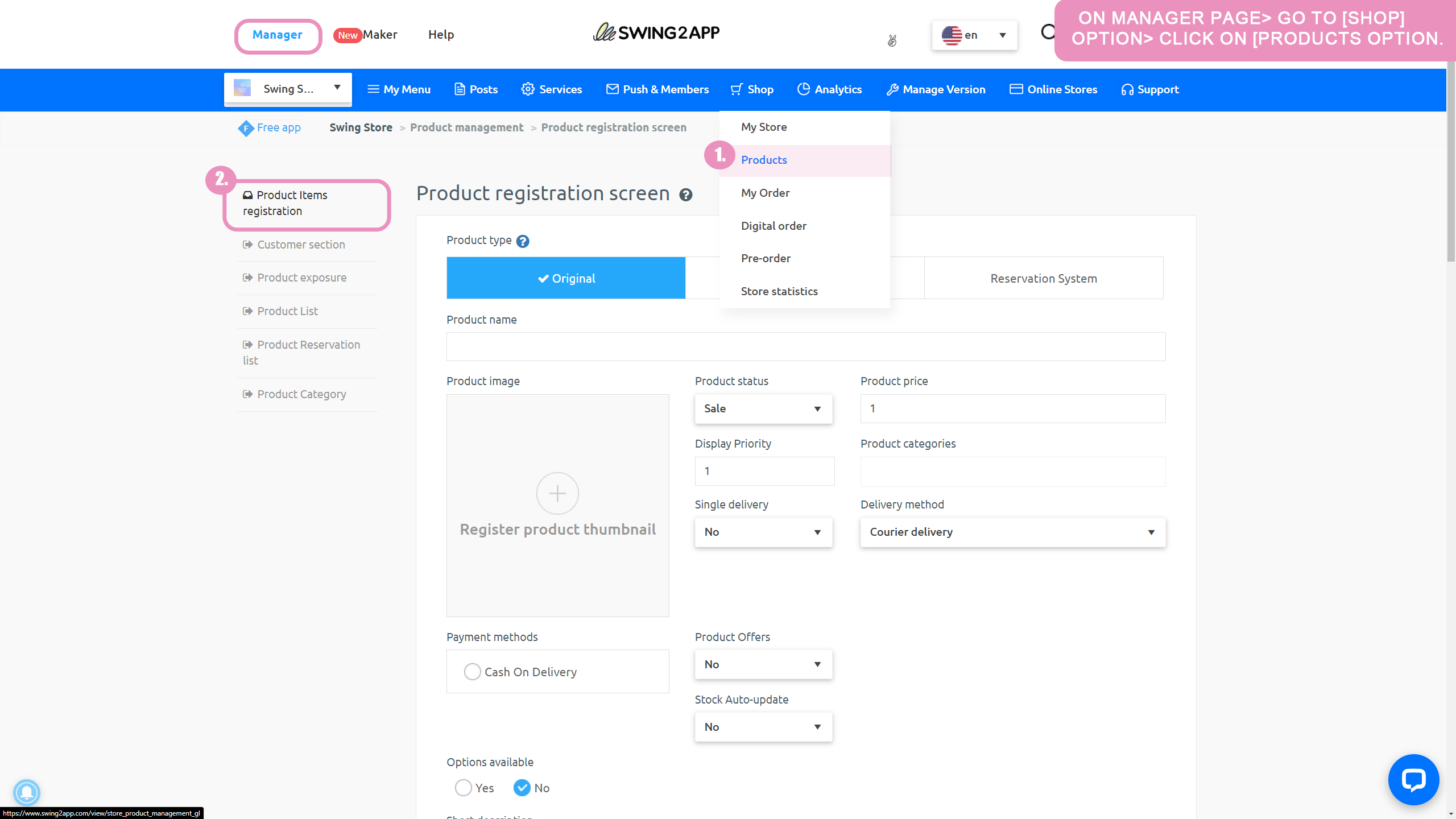Select Products from the Shop menu

click(x=764, y=160)
